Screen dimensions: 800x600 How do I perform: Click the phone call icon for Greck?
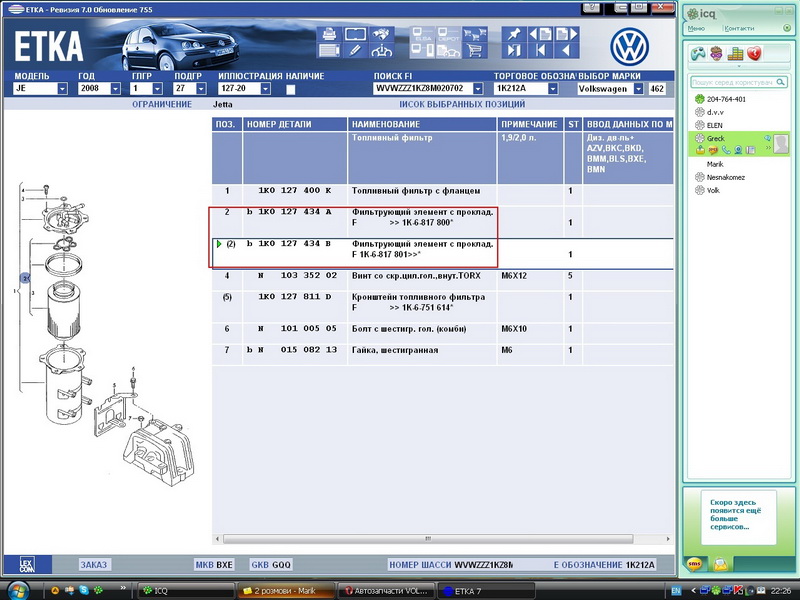[726, 150]
